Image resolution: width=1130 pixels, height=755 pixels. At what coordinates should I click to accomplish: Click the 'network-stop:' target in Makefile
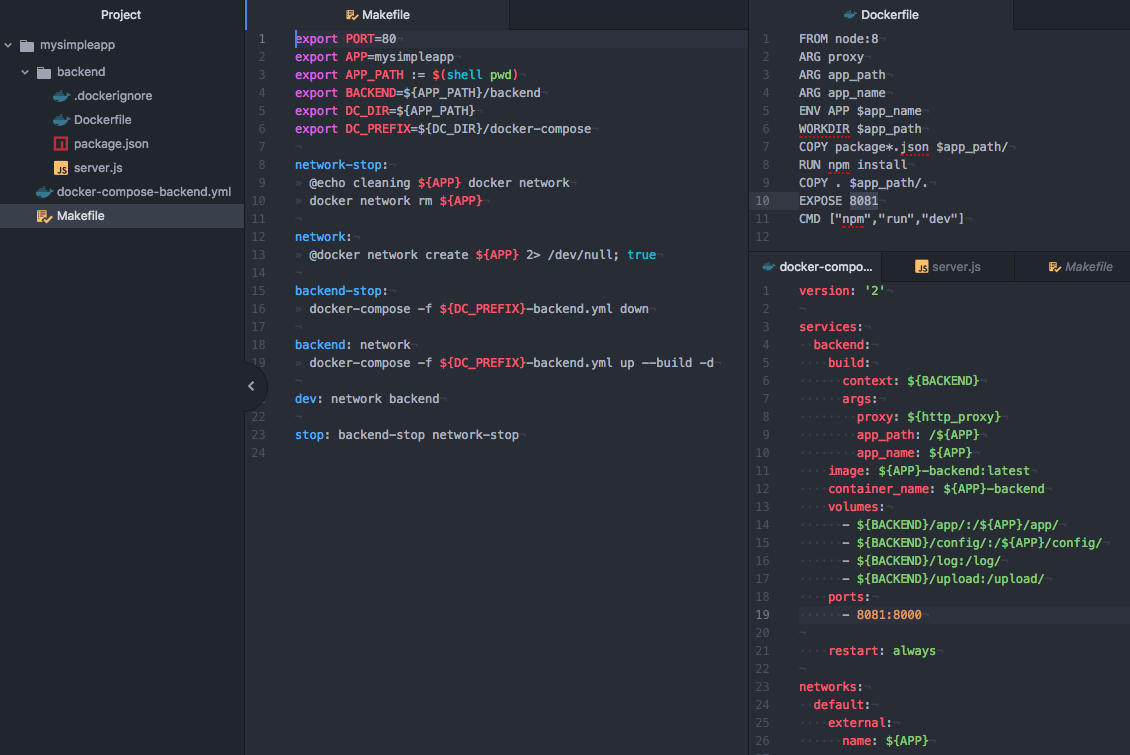341,165
